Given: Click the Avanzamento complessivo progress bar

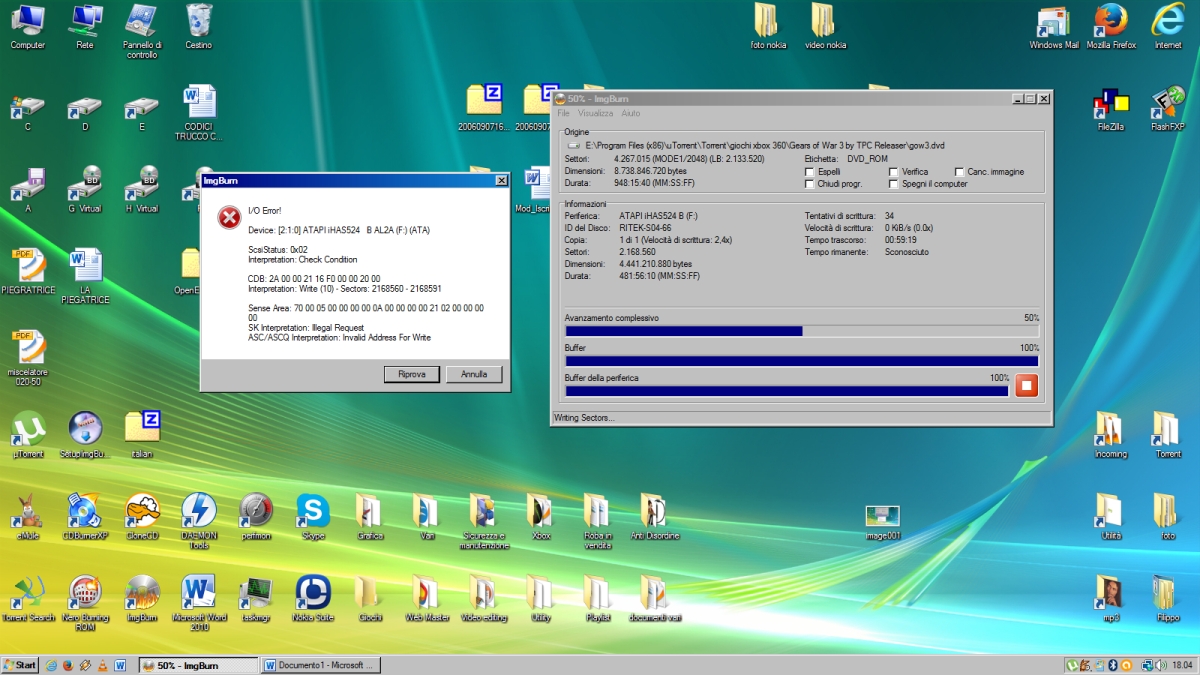Looking at the screenshot, I should (802, 331).
